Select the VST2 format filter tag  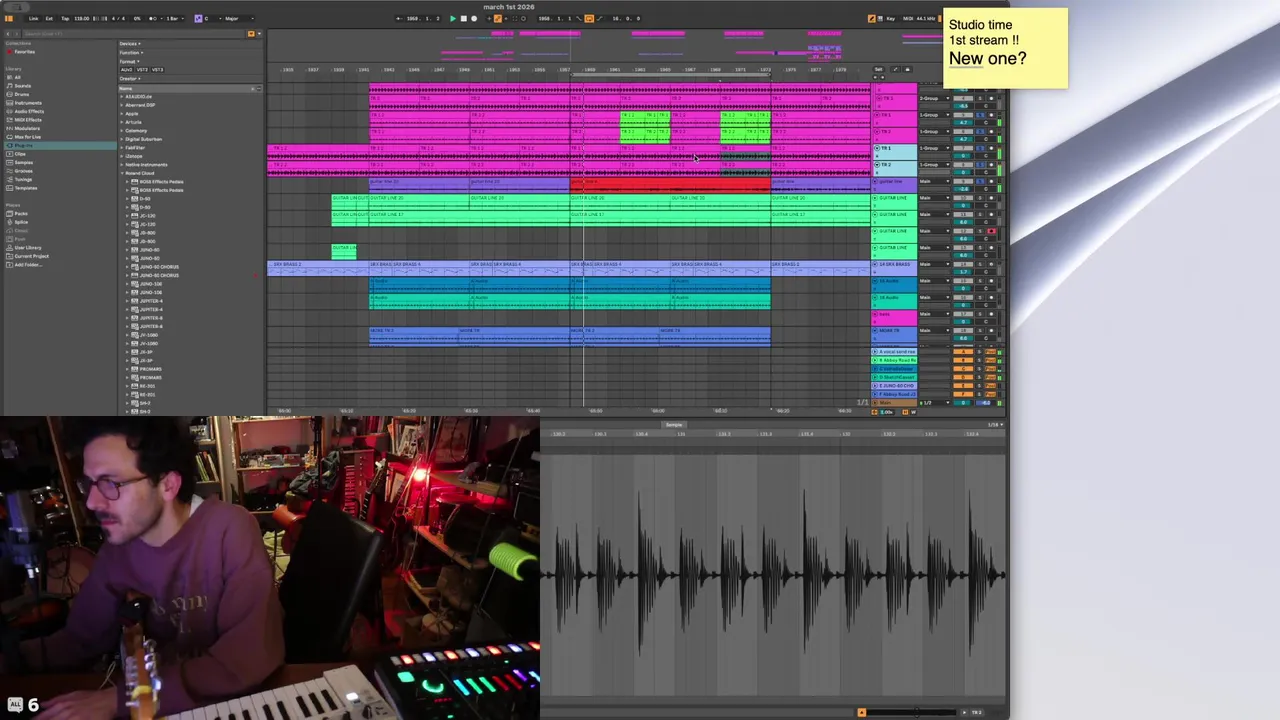coord(142,70)
